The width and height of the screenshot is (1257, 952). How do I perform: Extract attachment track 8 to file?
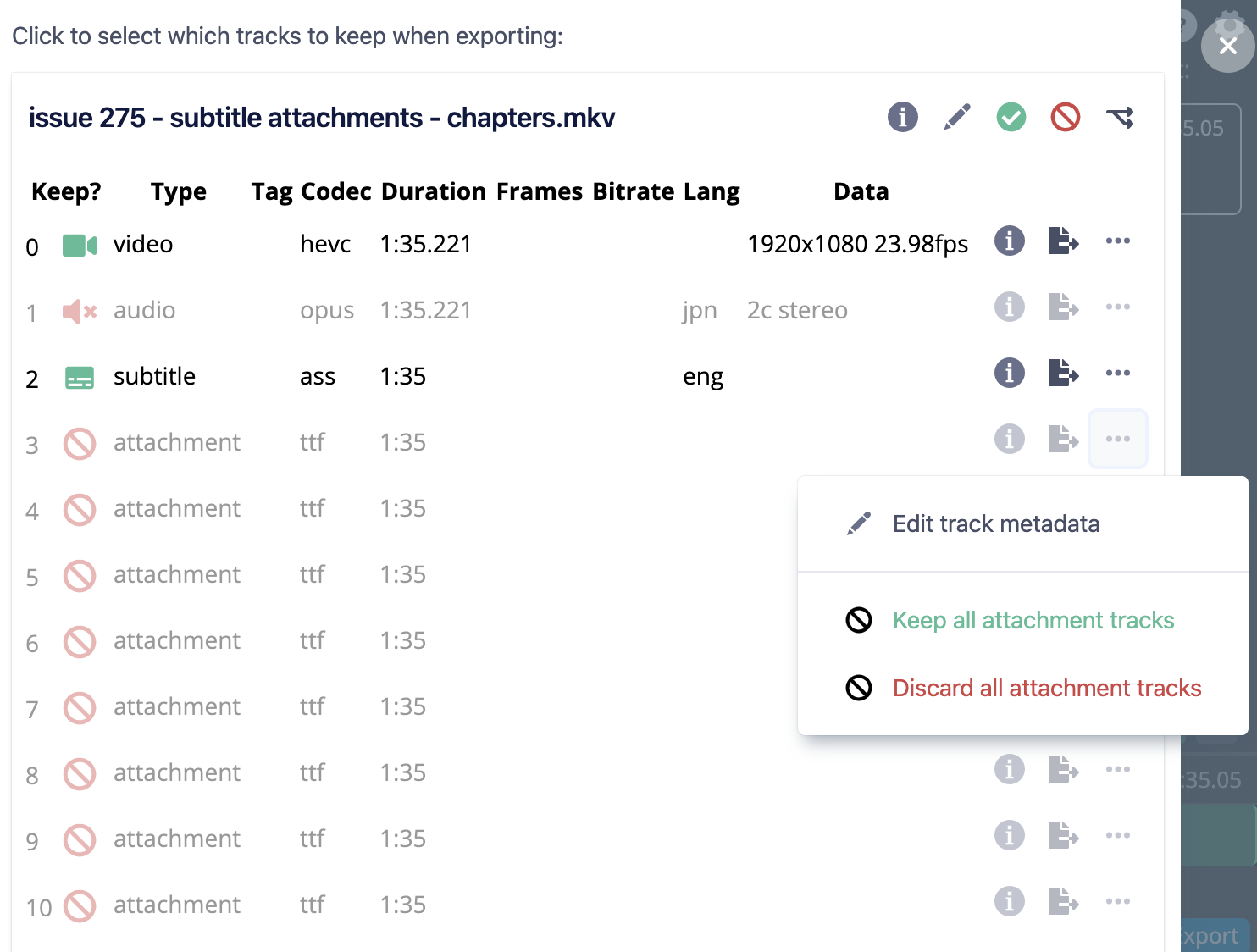click(1063, 769)
